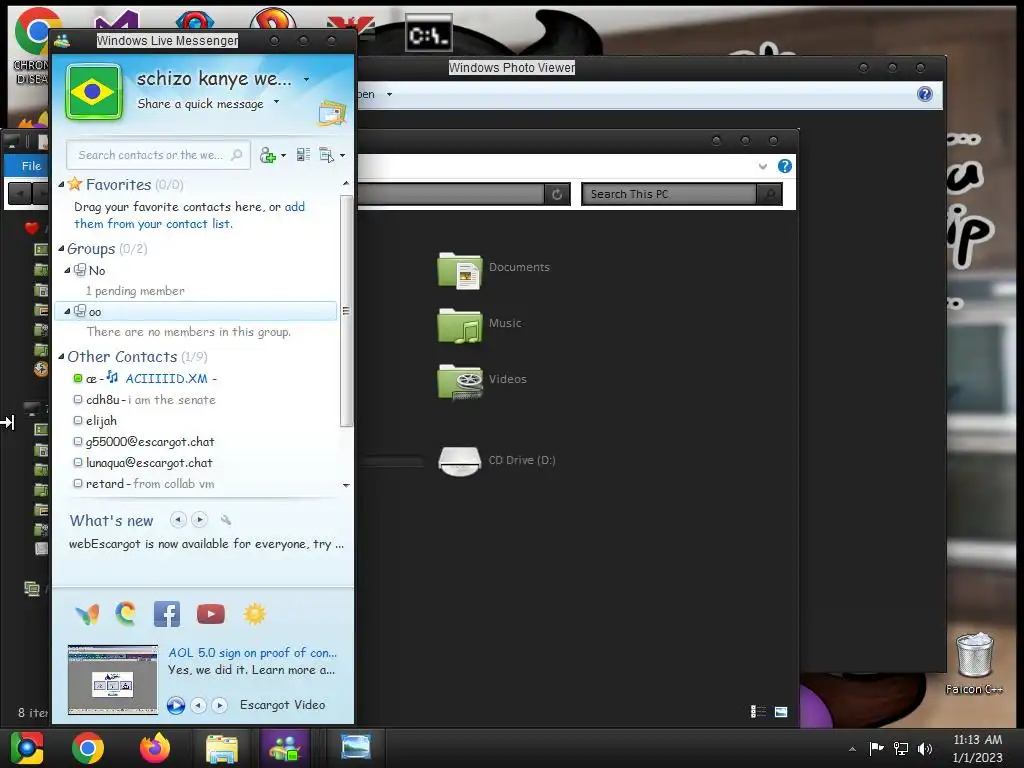Click the magnifier icon in contact search
This screenshot has height=768, width=1024.
[237, 155]
